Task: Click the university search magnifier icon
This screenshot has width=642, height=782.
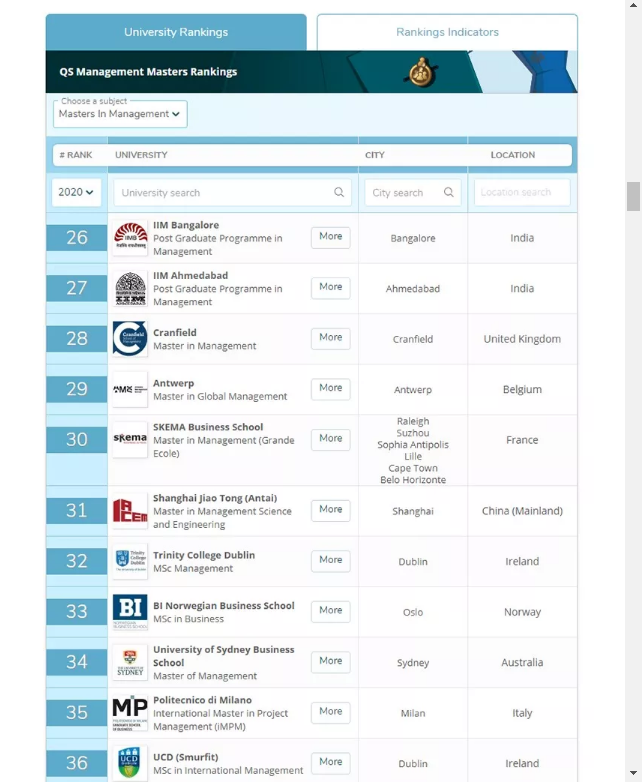Action: (339, 192)
